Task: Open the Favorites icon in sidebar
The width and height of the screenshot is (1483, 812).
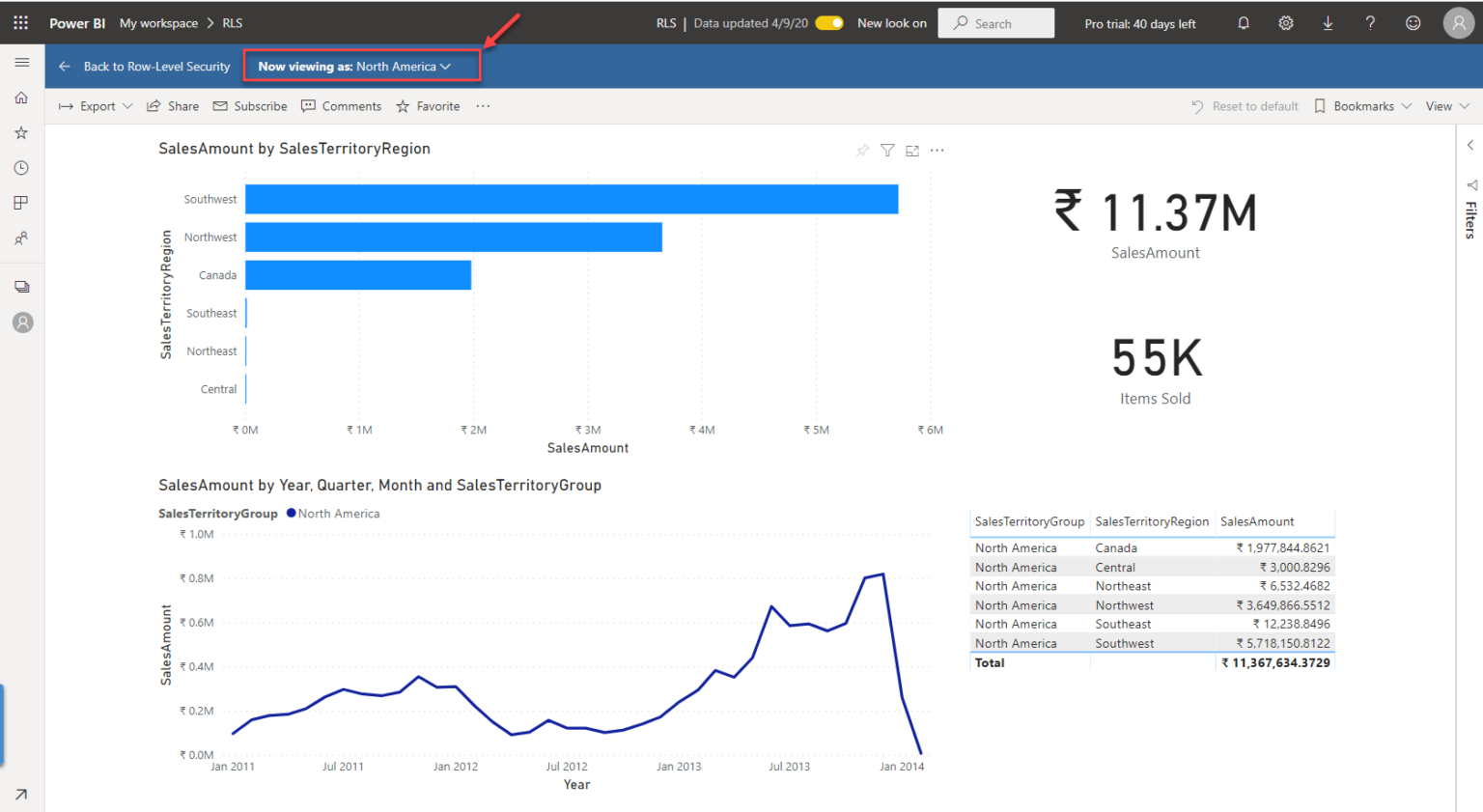Action: 21,132
